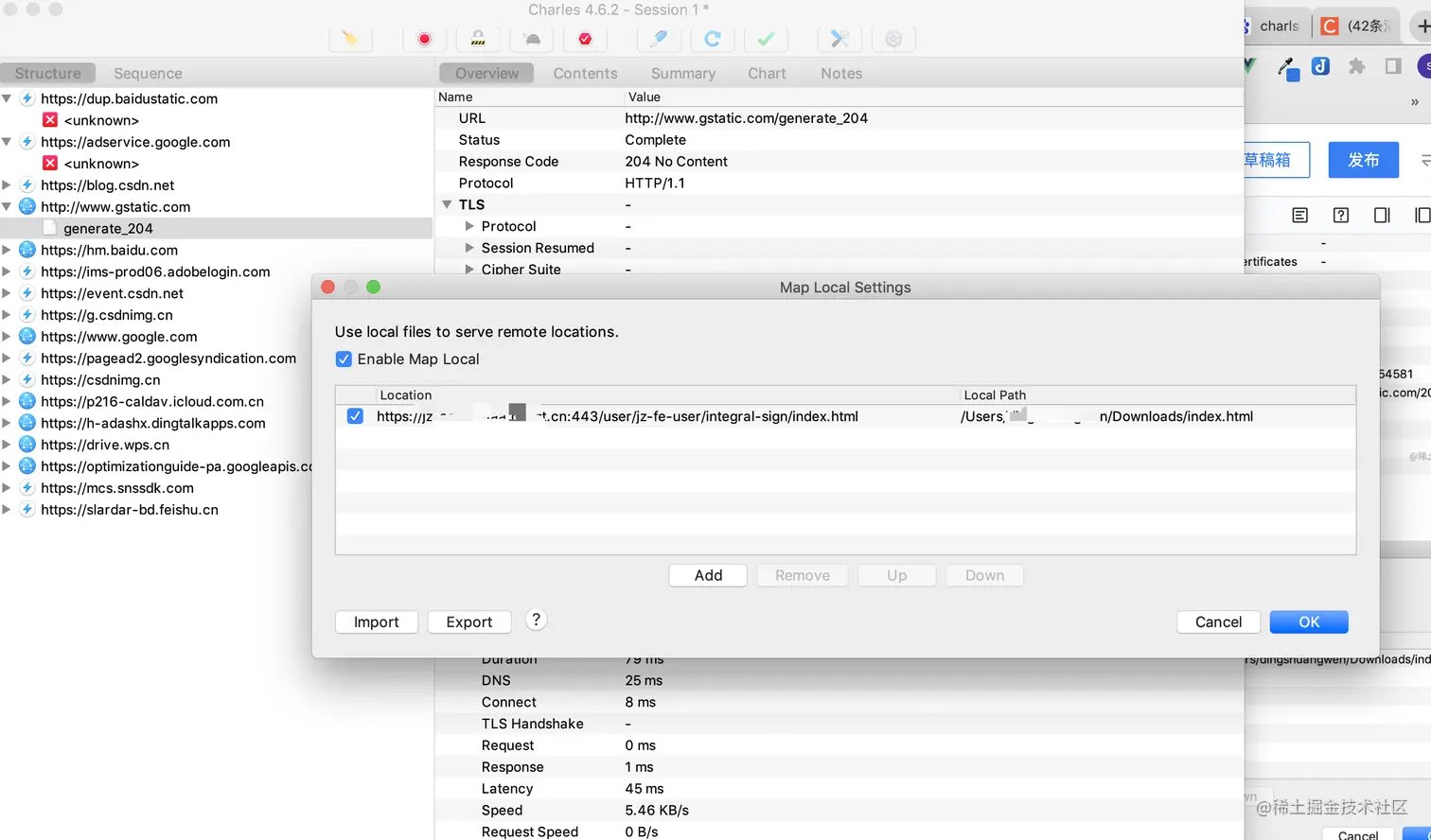This screenshot has width=1431, height=840.
Task: Select the https://slardar-bd.feishu.cn host
Action: pos(130,510)
